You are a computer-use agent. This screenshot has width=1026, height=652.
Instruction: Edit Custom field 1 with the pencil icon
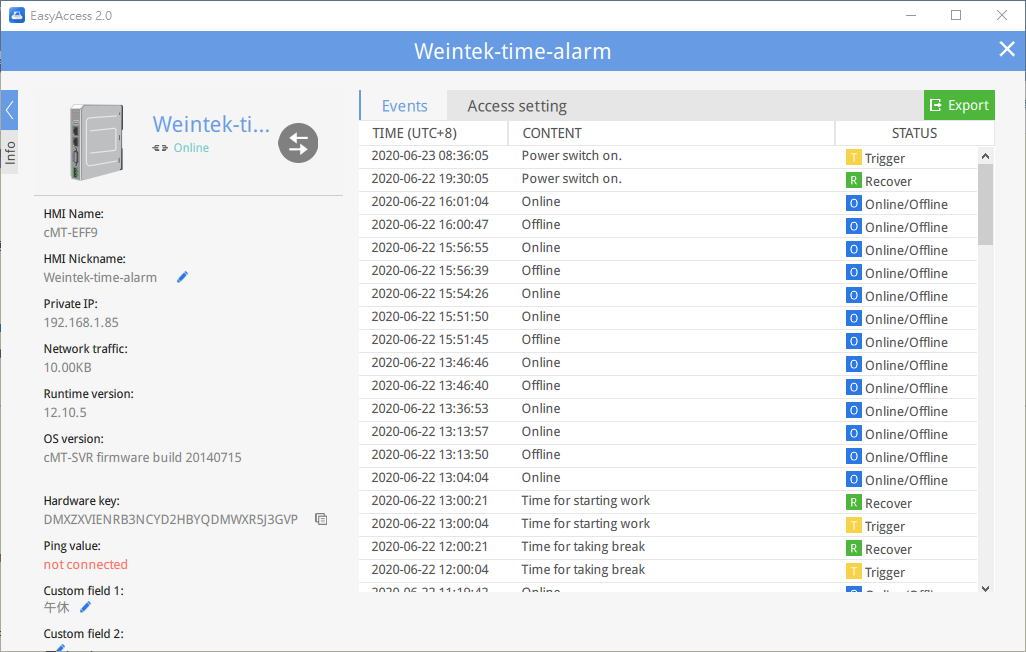(85, 607)
